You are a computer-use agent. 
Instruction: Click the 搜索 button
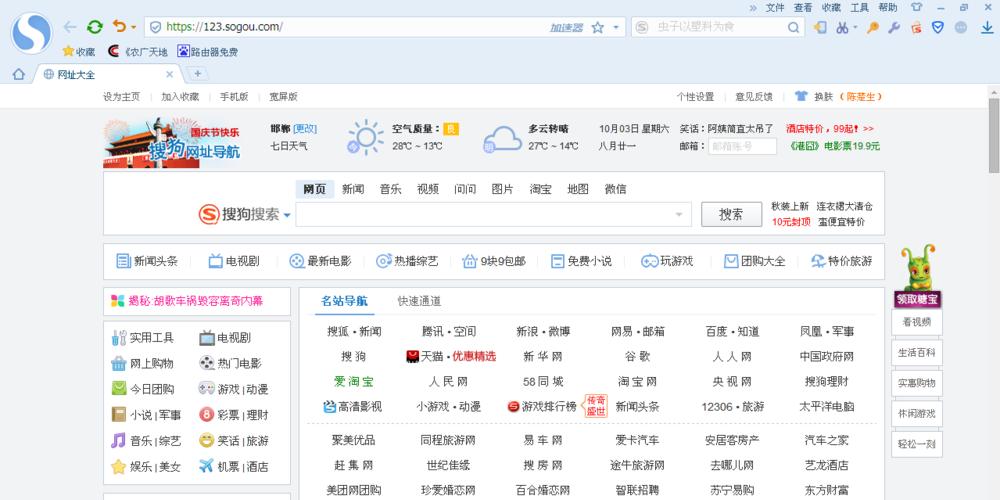(732, 214)
